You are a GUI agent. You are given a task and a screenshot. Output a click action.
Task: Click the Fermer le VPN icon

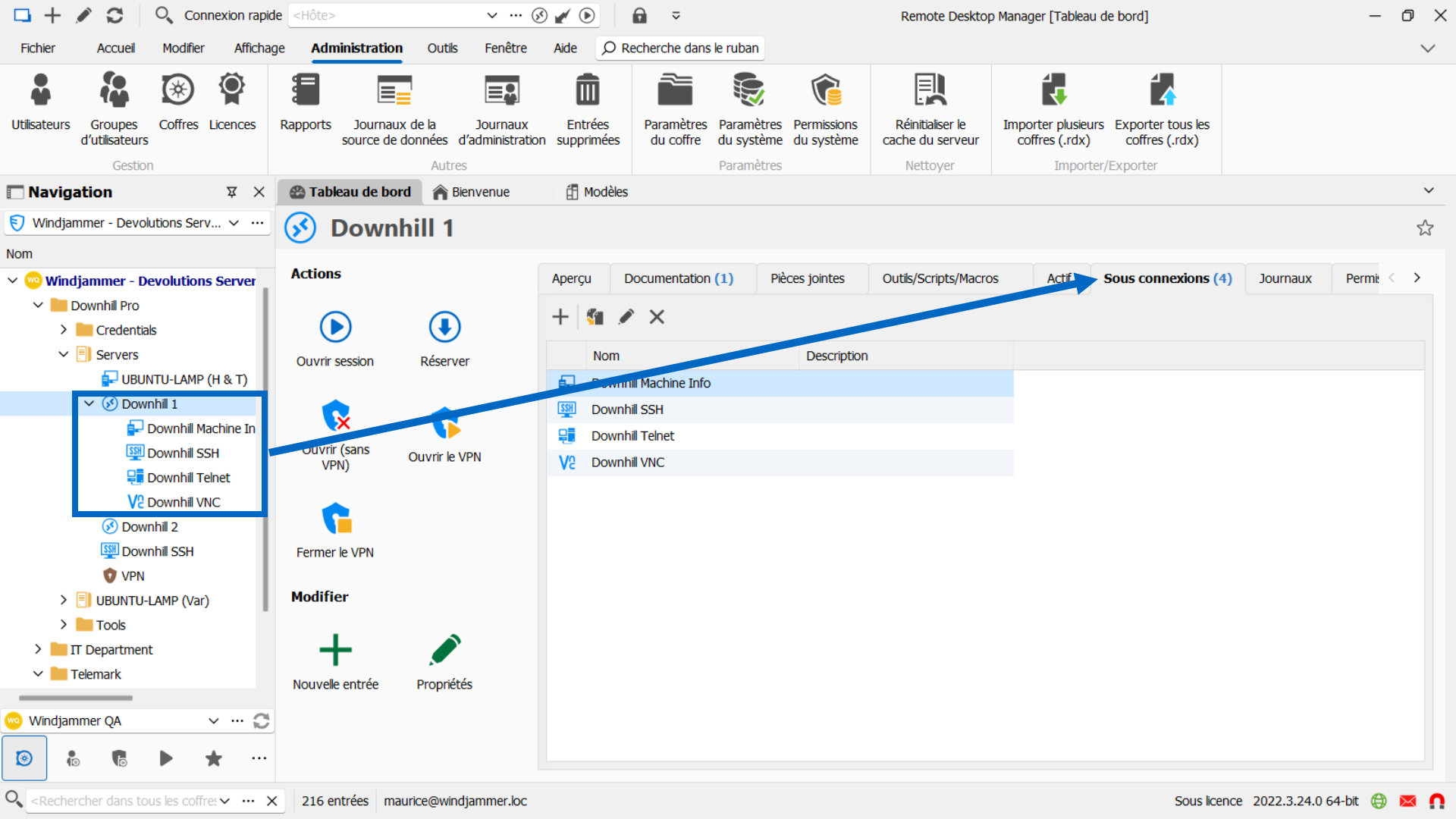[335, 519]
